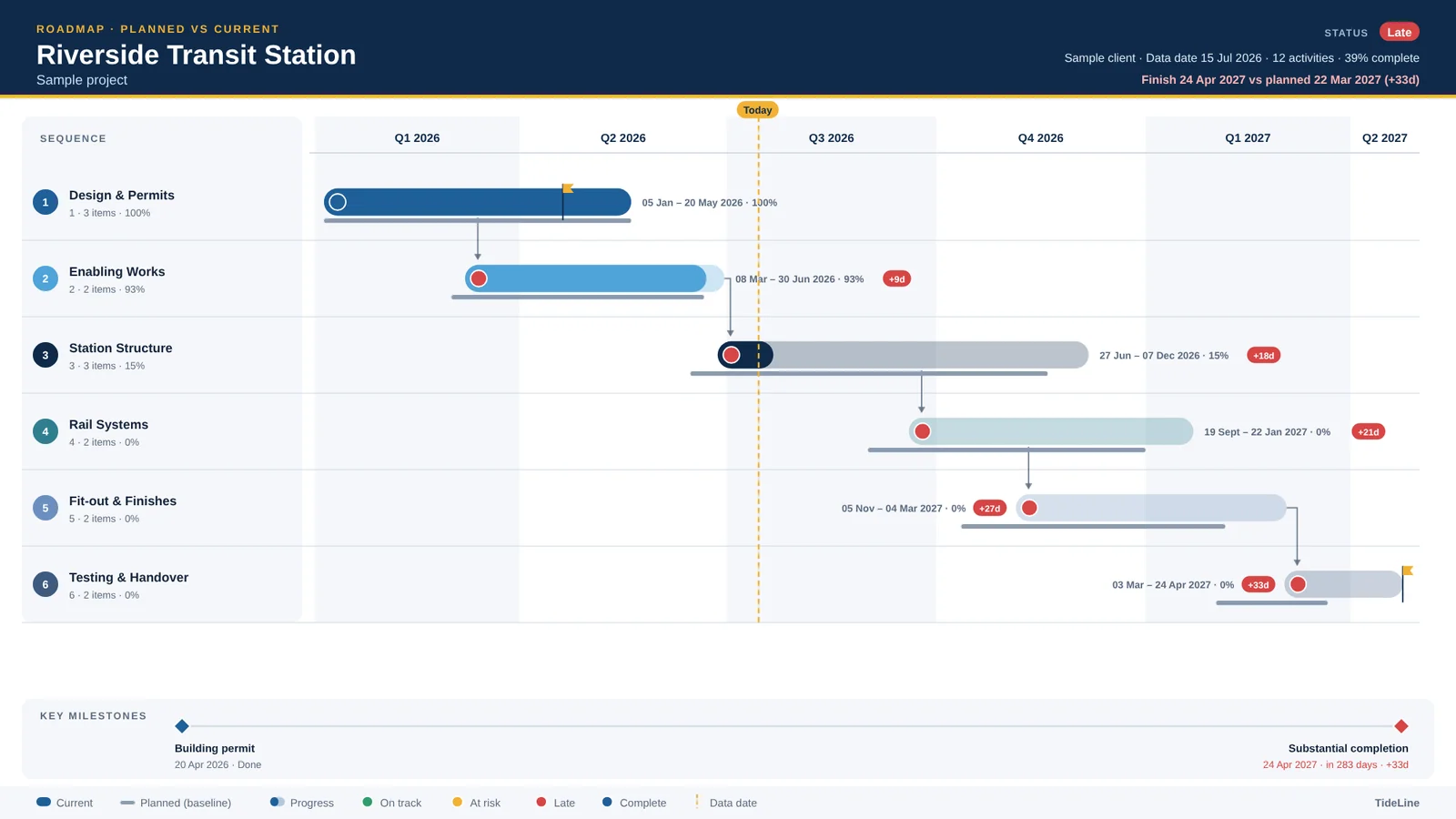Click the red status dot on the Fit-out & Finishes bar

click(1029, 508)
